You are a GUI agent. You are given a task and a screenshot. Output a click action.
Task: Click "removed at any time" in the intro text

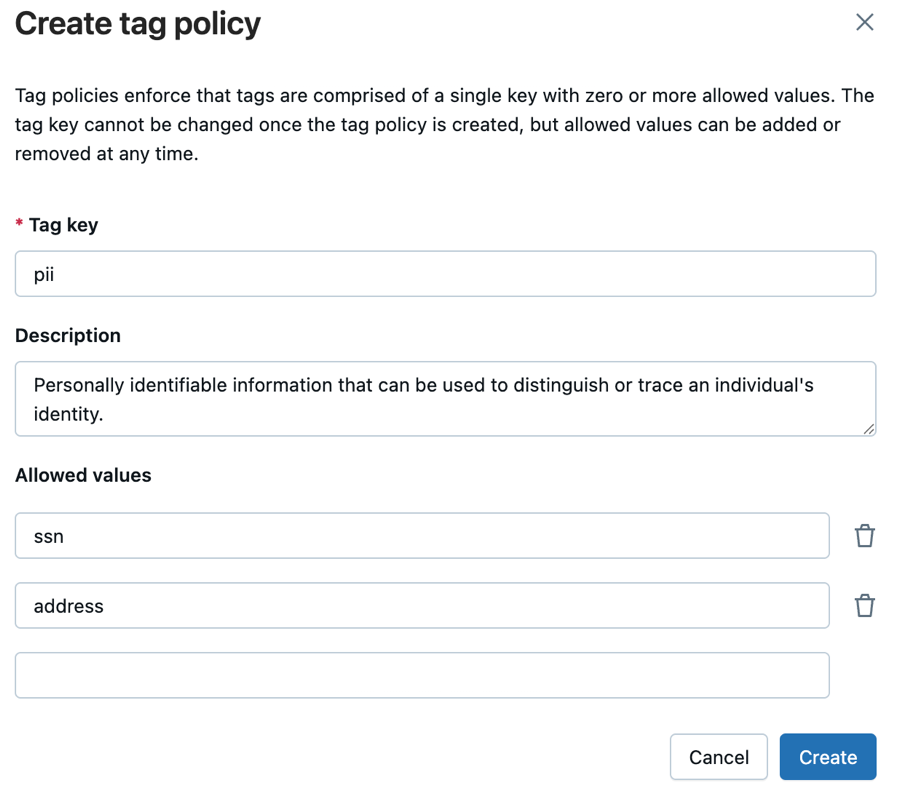click(x=106, y=155)
